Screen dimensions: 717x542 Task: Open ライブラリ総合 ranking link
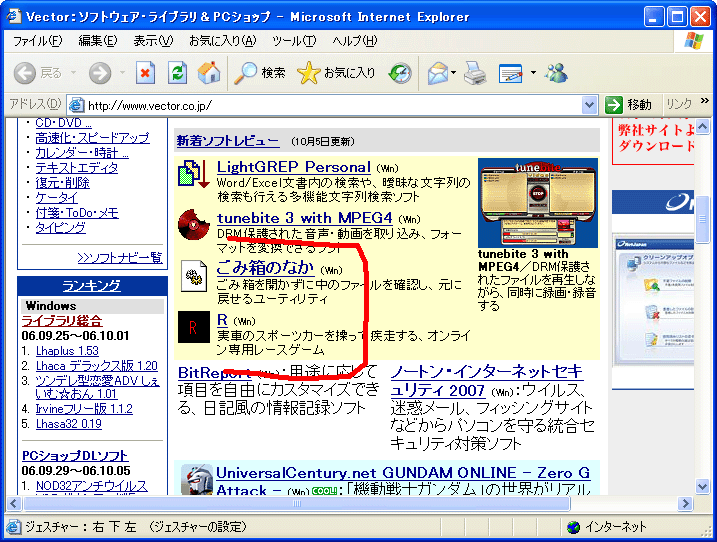tap(62, 321)
